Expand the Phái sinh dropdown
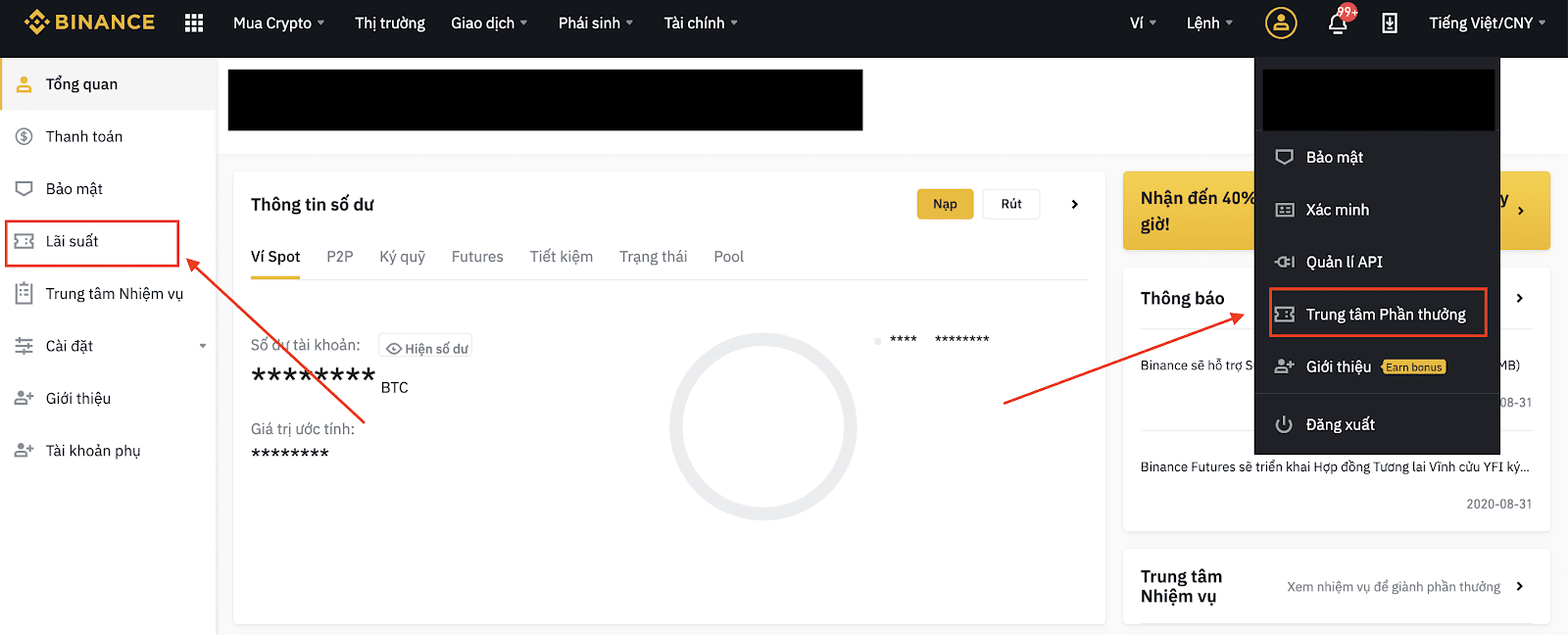The image size is (1568, 635). point(596,23)
